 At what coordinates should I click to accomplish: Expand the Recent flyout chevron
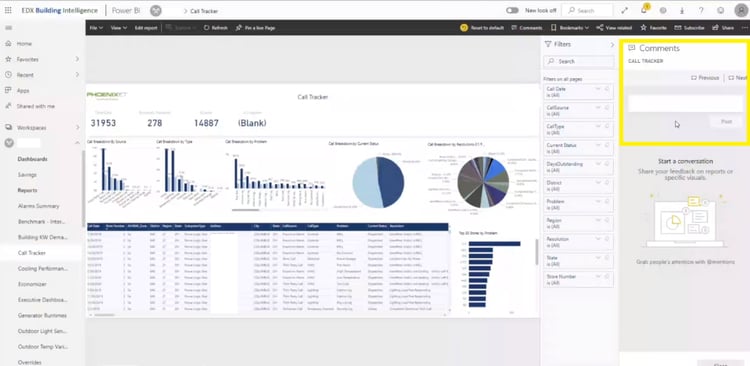click(77, 75)
